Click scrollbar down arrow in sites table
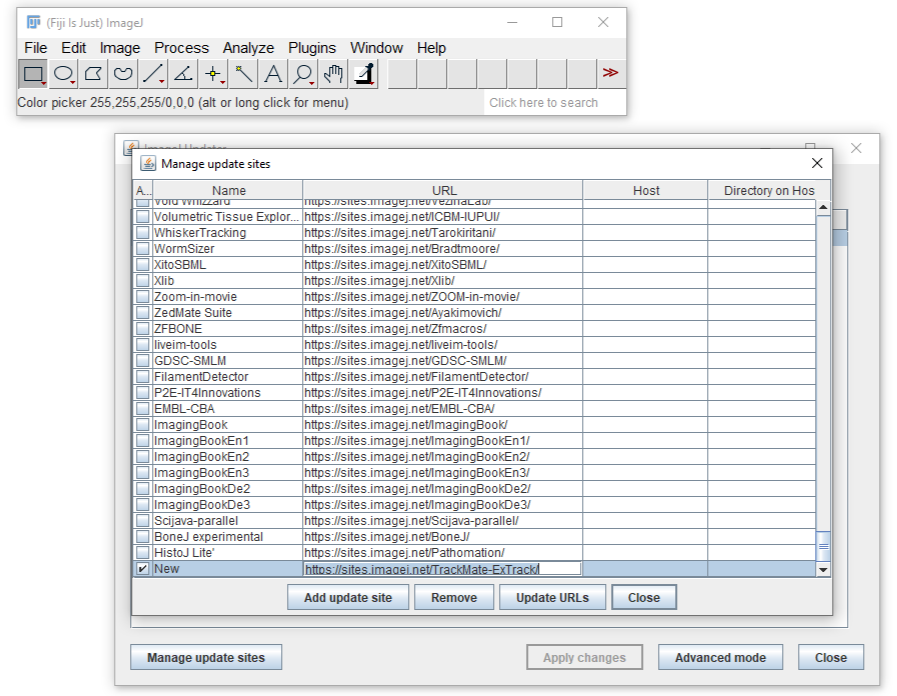This screenshot has width=897, height=696. click(823, 570)
